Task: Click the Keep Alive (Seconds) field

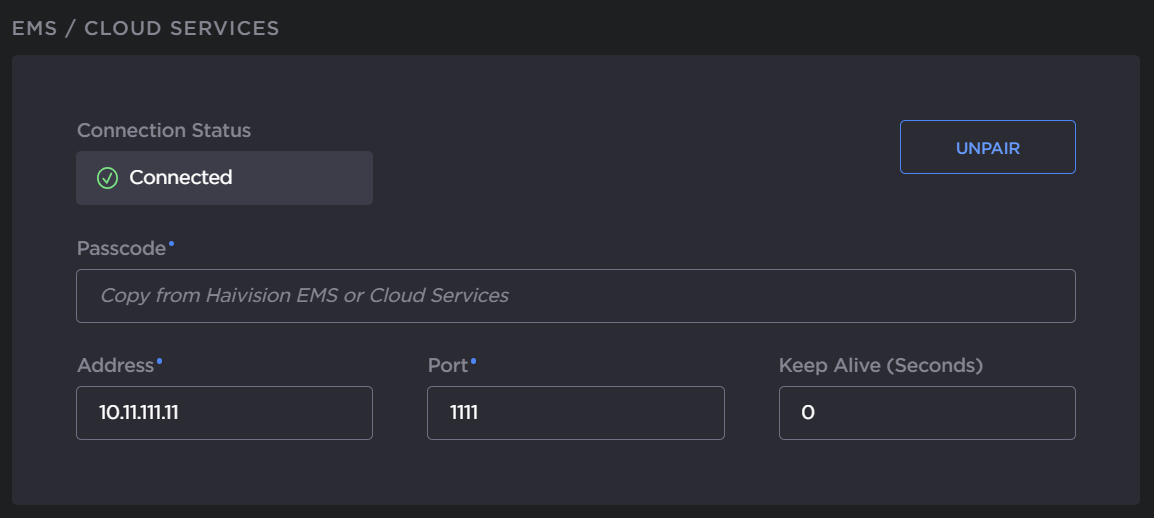Action: tap(927, 413)
